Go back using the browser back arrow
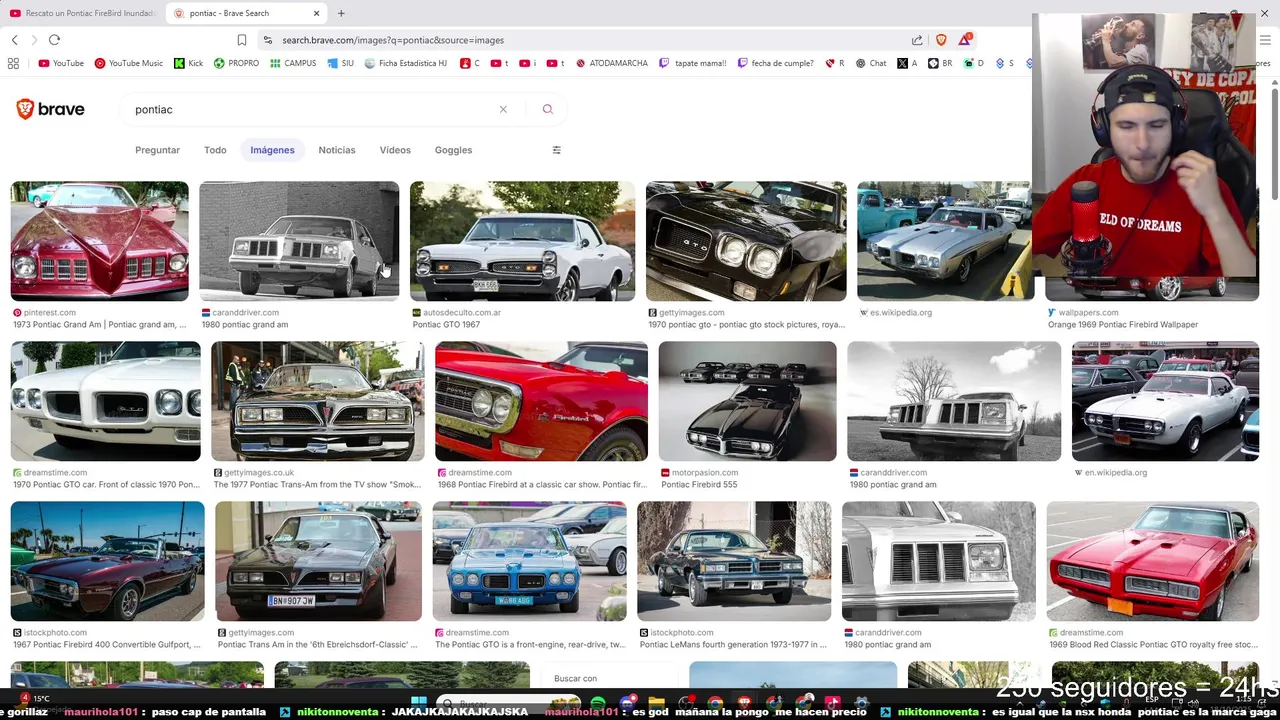1280x720 pixels. [15, 40]
